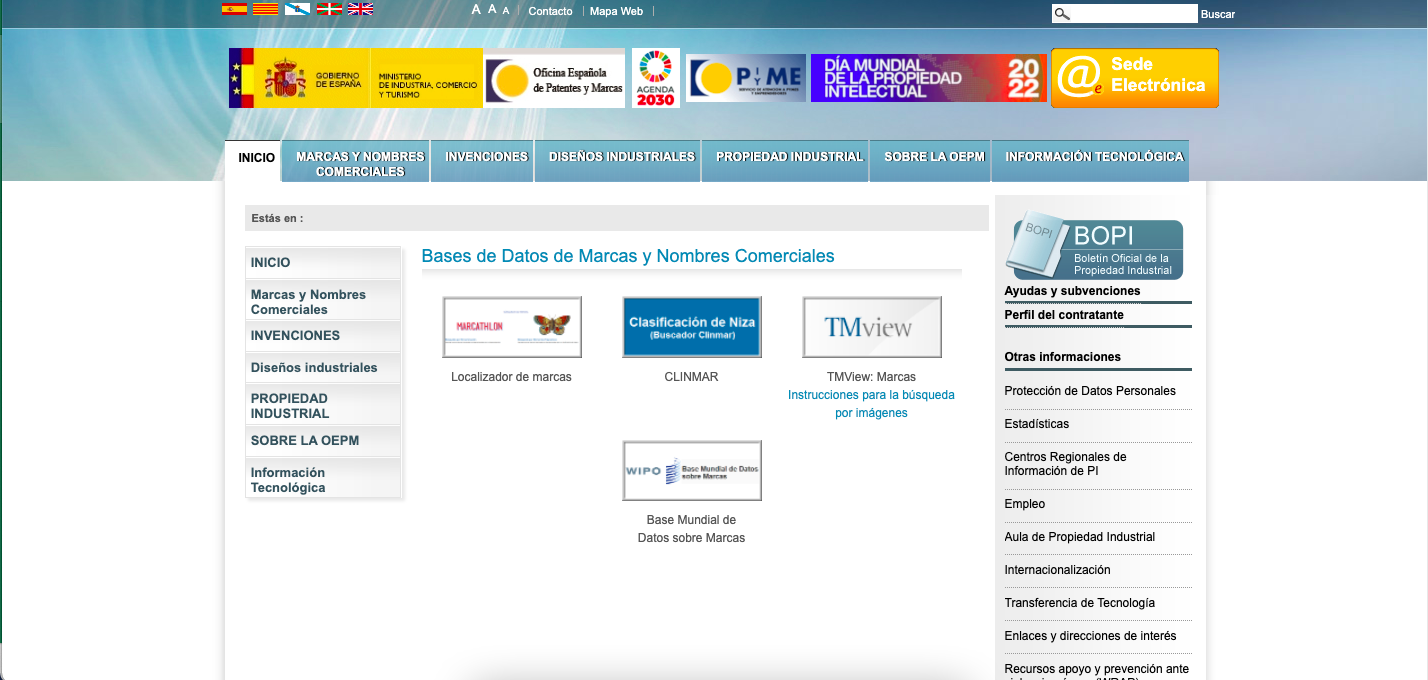Switch site language with the UK flag
The image size is (1428, 680).
tap(360, 9)
